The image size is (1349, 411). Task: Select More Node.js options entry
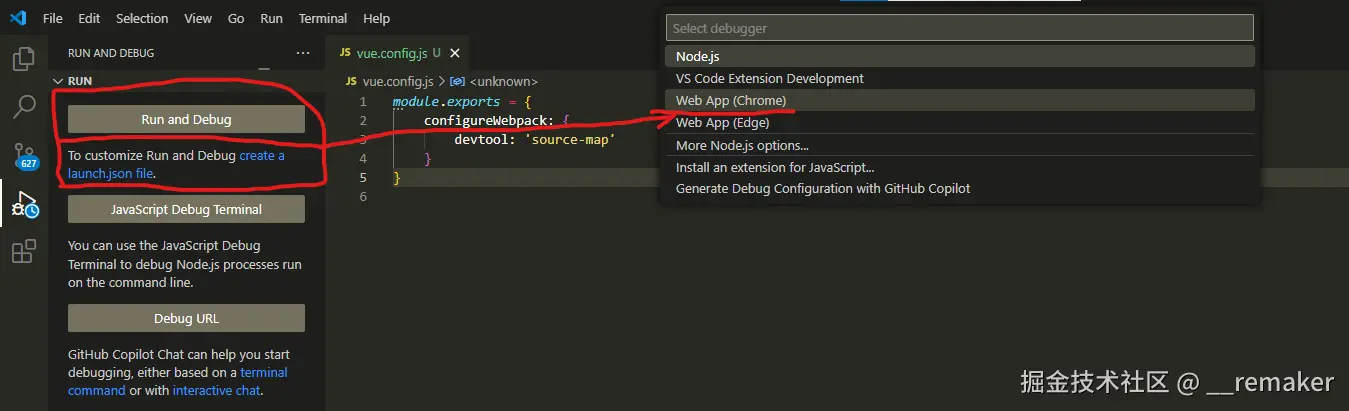[x=742, y=146]
